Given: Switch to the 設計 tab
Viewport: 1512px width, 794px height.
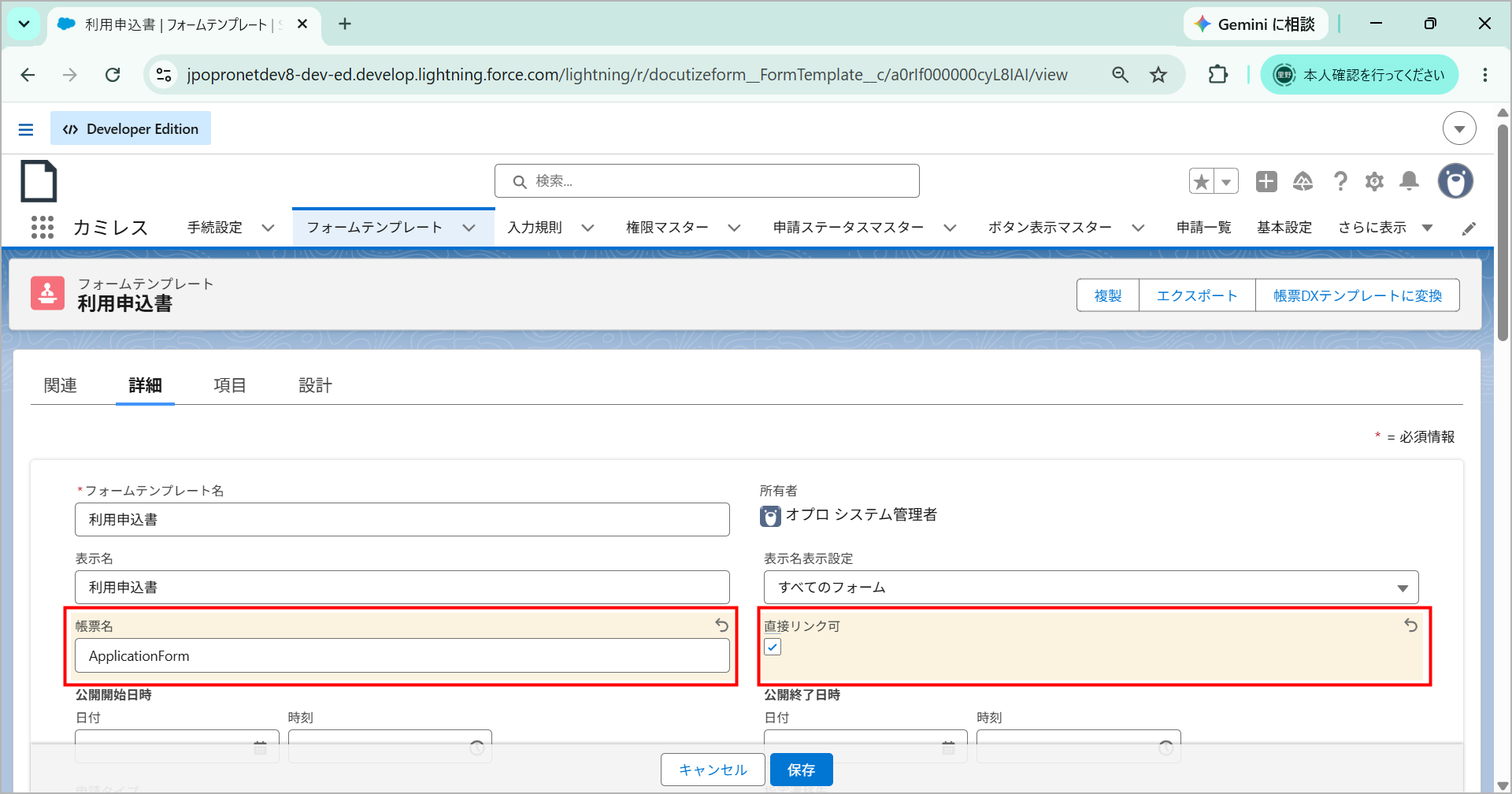Looking at the screenshot, I should coord(315,385).
